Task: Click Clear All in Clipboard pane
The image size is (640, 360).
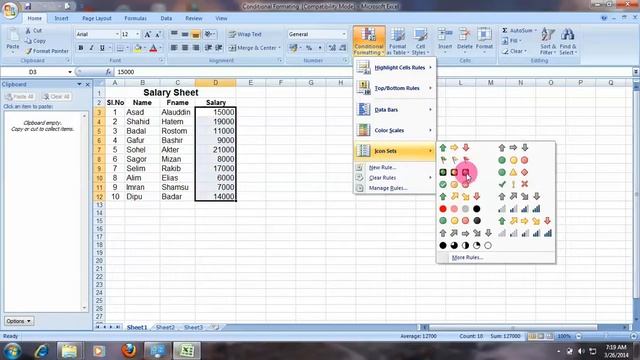Action: click(56, 97)
